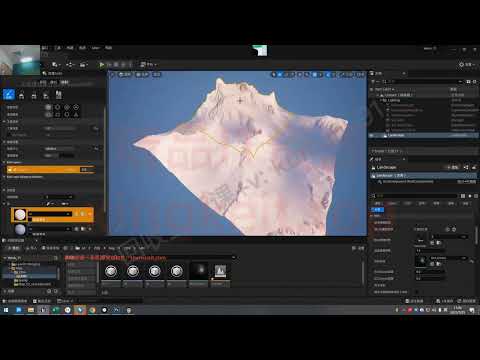Open the Platforms dropdown in the toolbar
This screenshot has height=360, width=480.
coord(148,65)
